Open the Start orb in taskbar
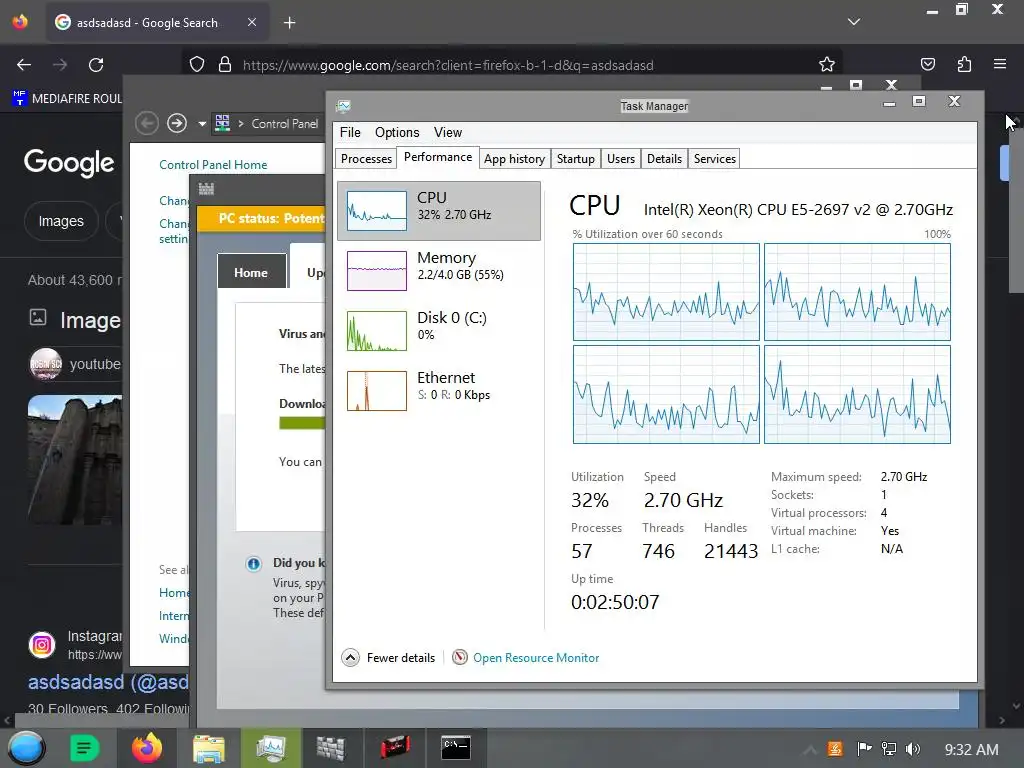 point(26,748)
